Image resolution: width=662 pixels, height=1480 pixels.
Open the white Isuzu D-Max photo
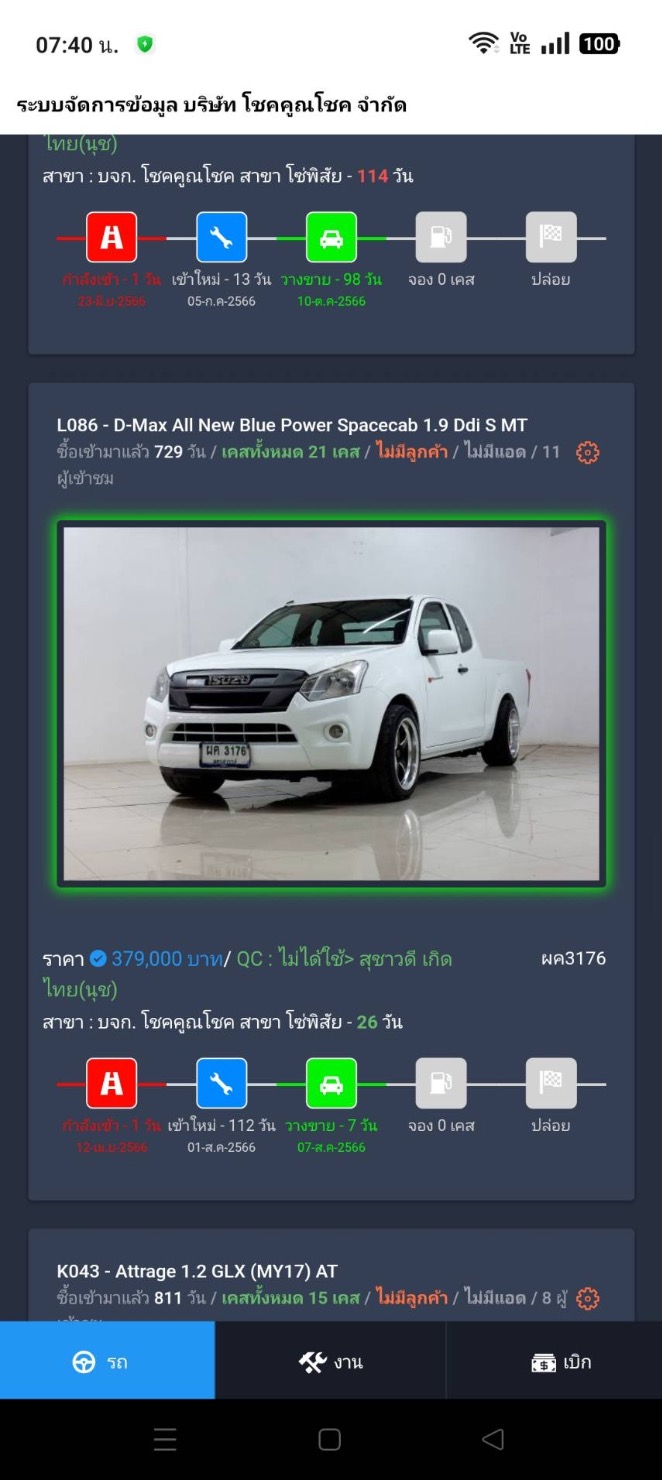(x=331, y=704)
